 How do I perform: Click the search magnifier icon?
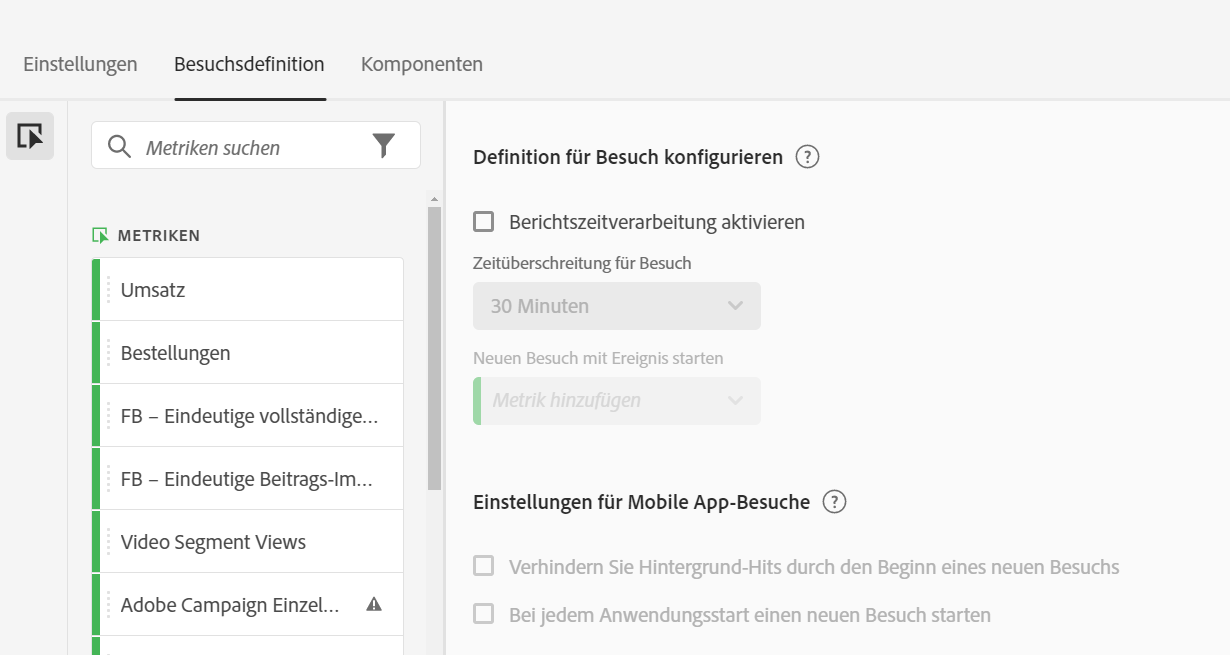pos(119,147)
